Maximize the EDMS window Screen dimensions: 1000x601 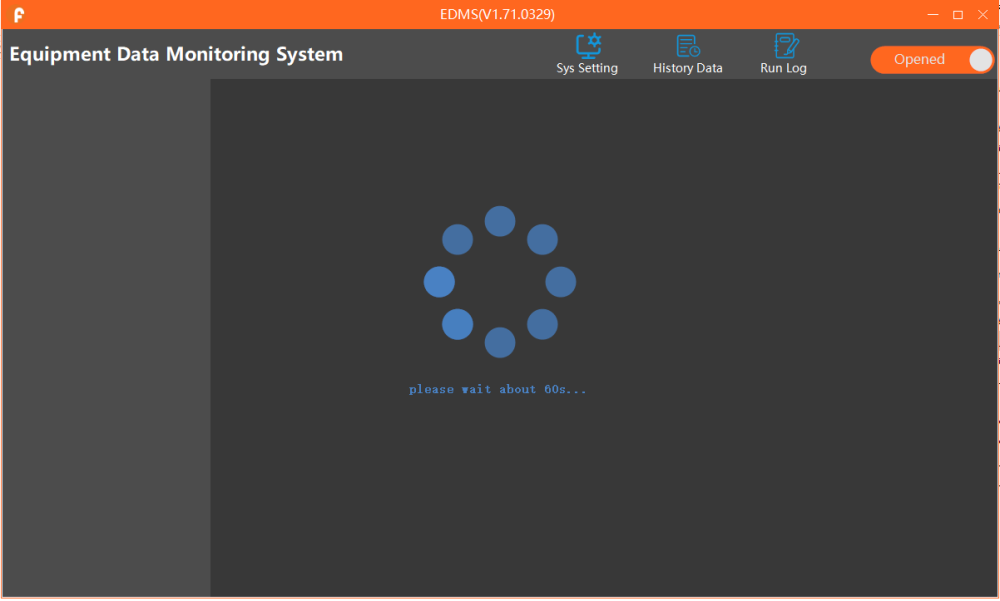(x=958, y=14)
